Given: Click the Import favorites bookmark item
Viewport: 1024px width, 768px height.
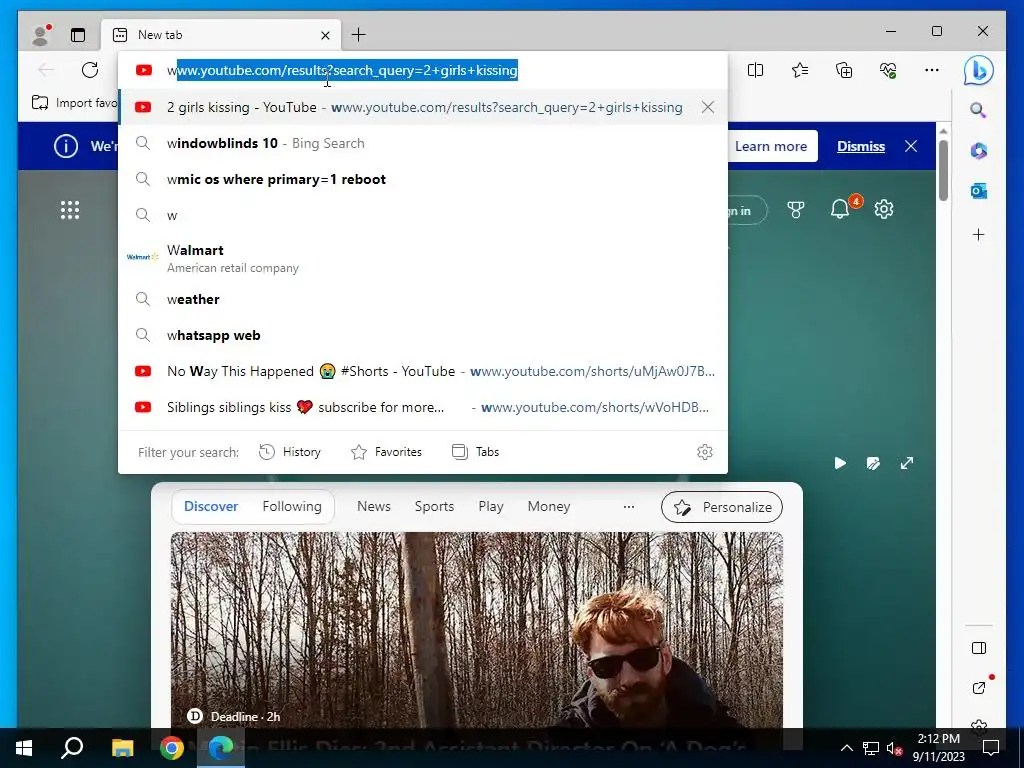Looking at the screenshot, I should pos(74,103).
